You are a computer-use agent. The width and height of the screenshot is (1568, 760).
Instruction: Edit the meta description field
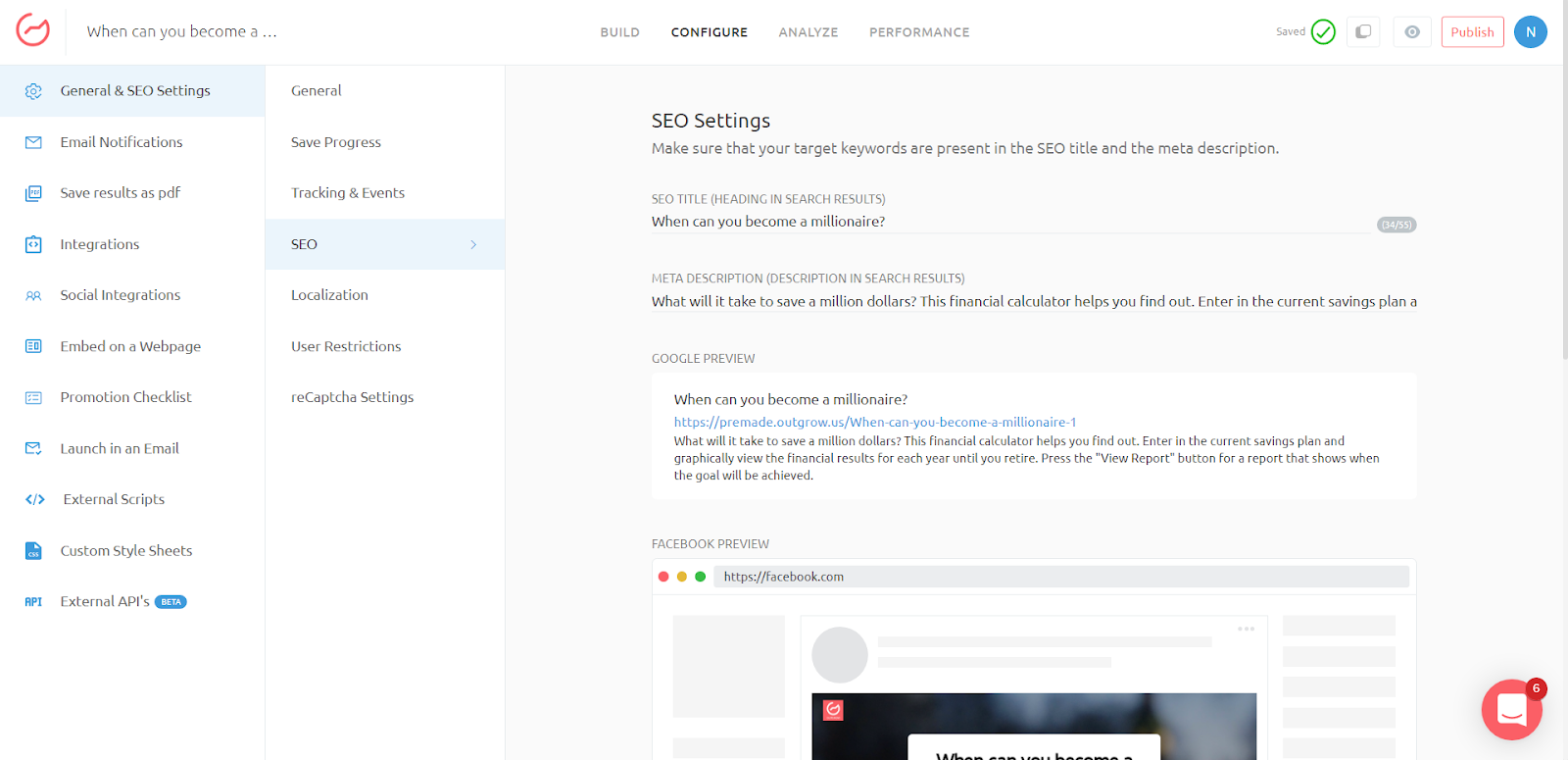coord(1033,302)
